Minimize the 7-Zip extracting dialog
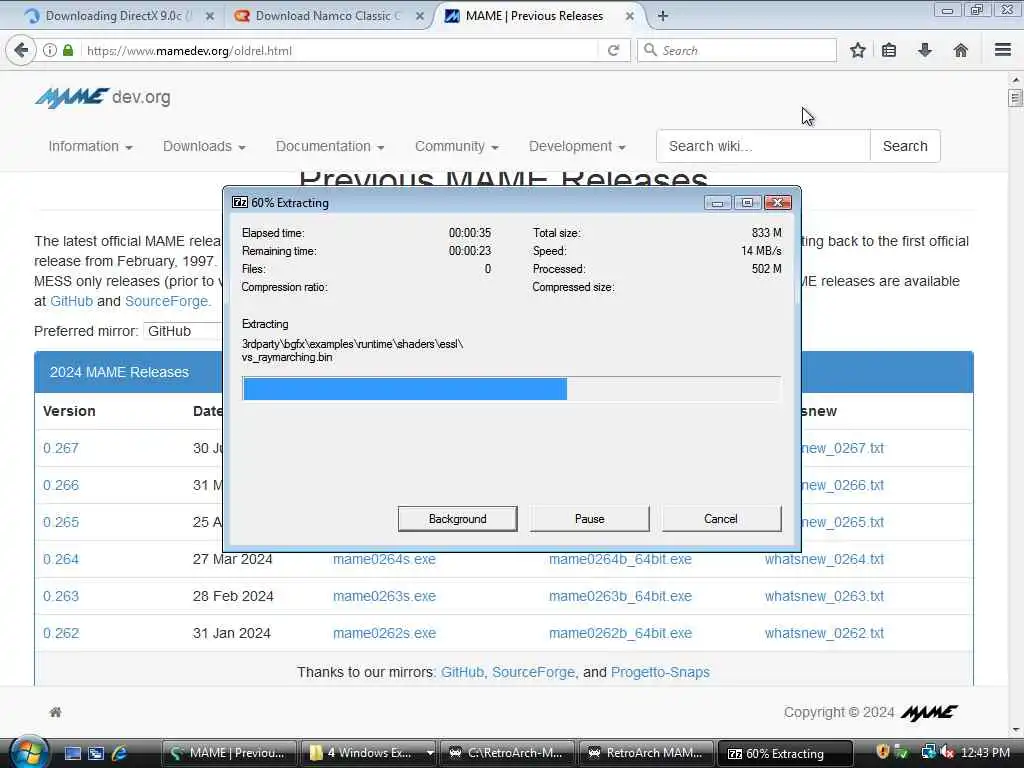 [x=717, y=203]
